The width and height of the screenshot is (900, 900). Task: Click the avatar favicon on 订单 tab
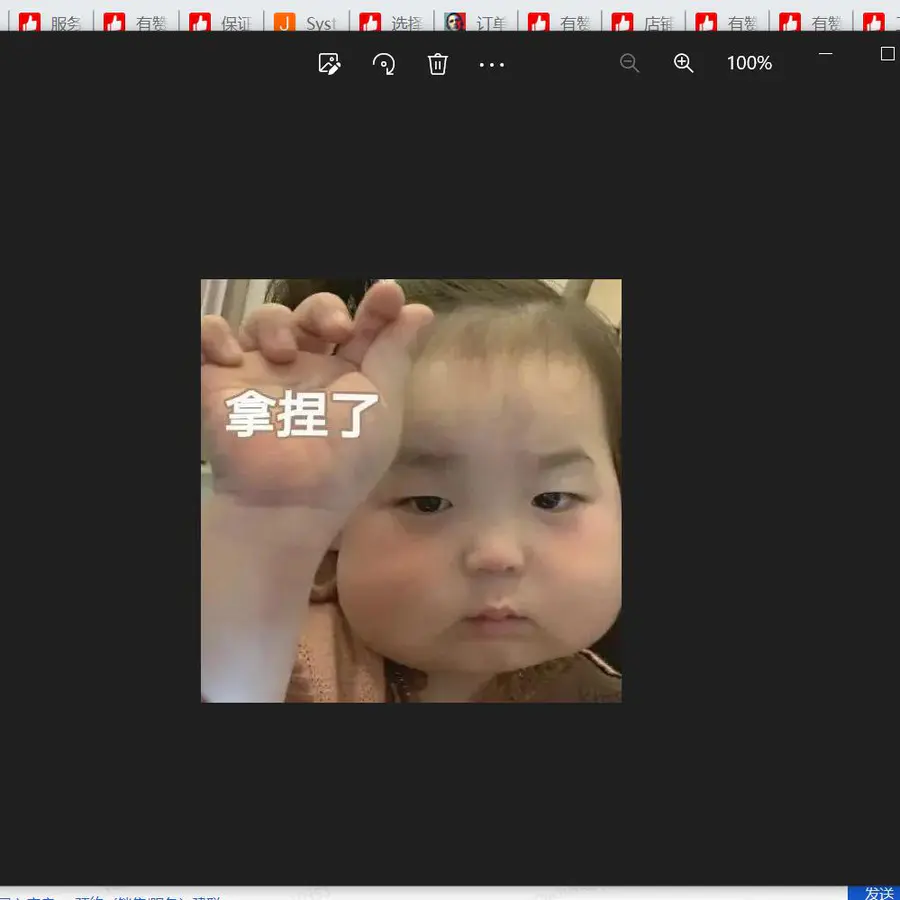click(455, 23)
